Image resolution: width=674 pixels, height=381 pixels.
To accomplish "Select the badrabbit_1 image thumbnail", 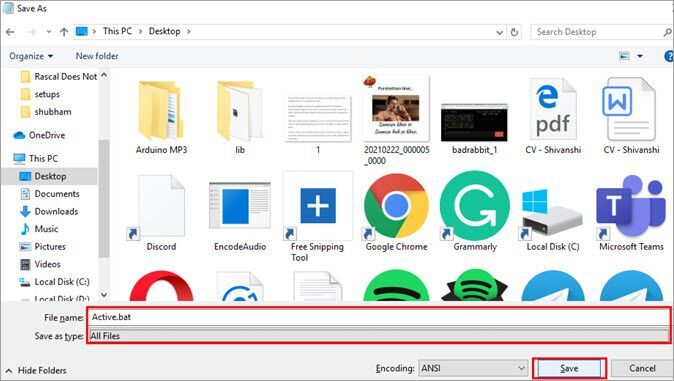I will click(x=474, y=123).
